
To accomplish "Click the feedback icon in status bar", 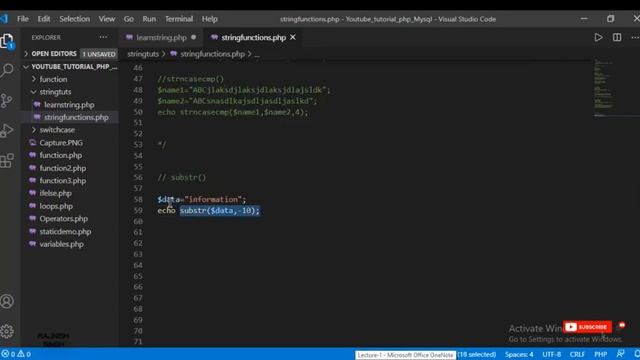I will point(620,354).
